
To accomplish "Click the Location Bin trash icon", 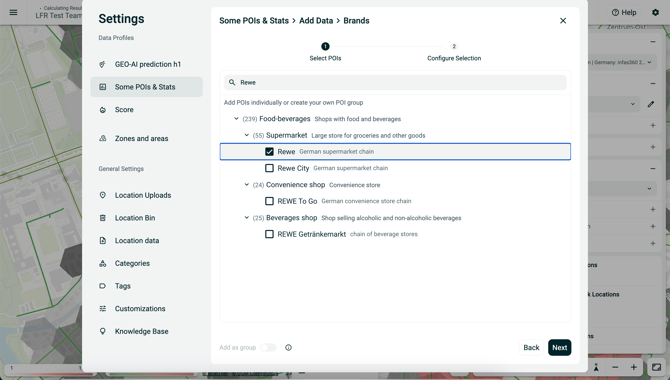I will pos(103,218).
